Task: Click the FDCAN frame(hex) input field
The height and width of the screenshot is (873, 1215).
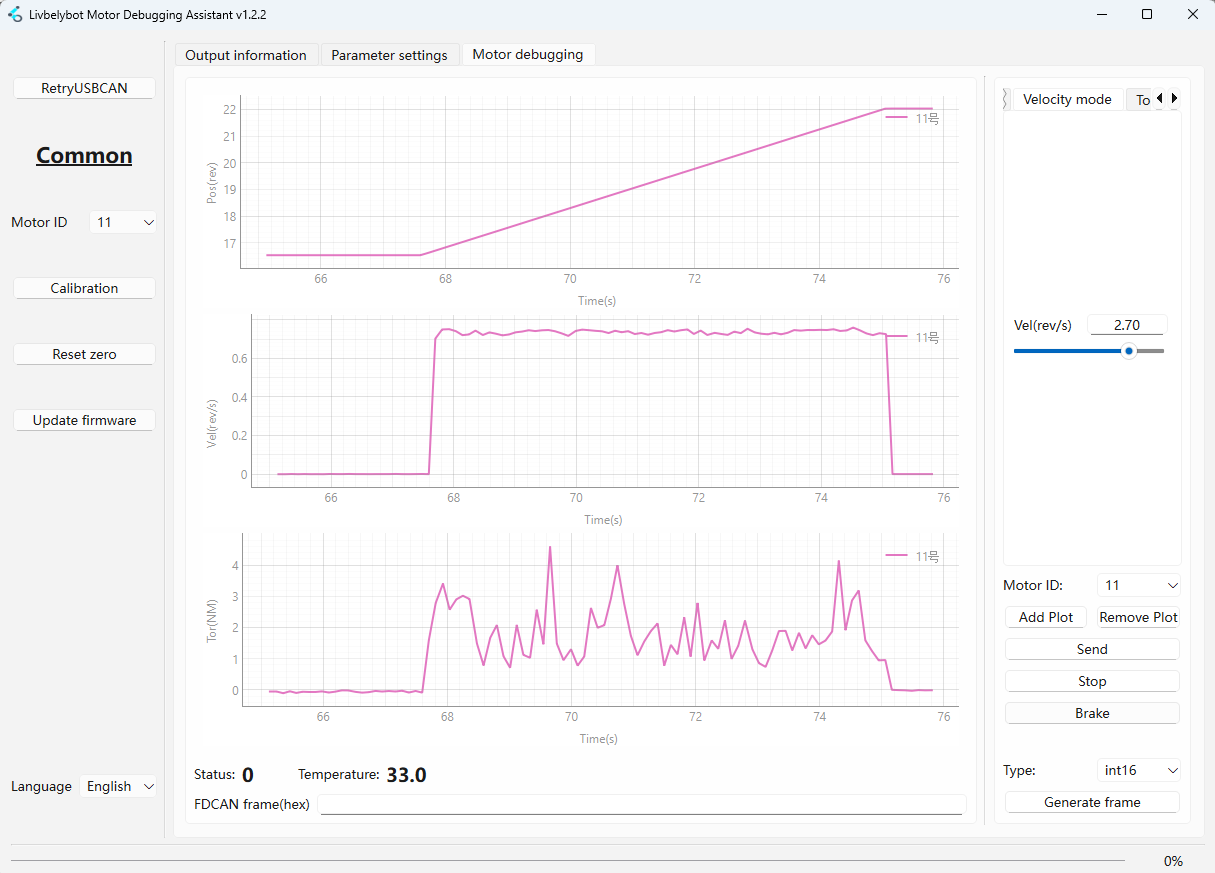Action: 642,804
